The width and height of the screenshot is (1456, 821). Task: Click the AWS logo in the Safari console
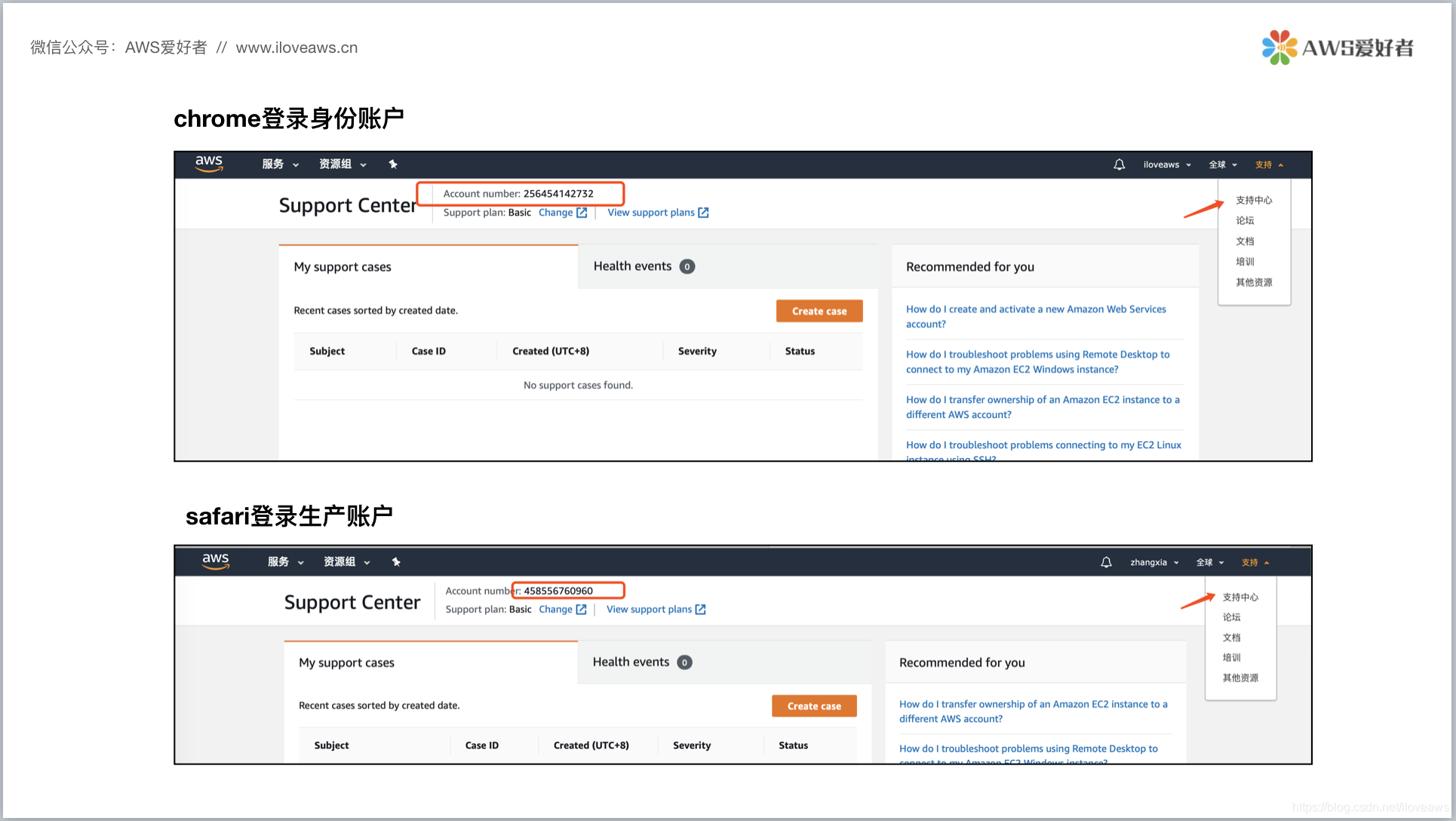(x=216, y=561)
